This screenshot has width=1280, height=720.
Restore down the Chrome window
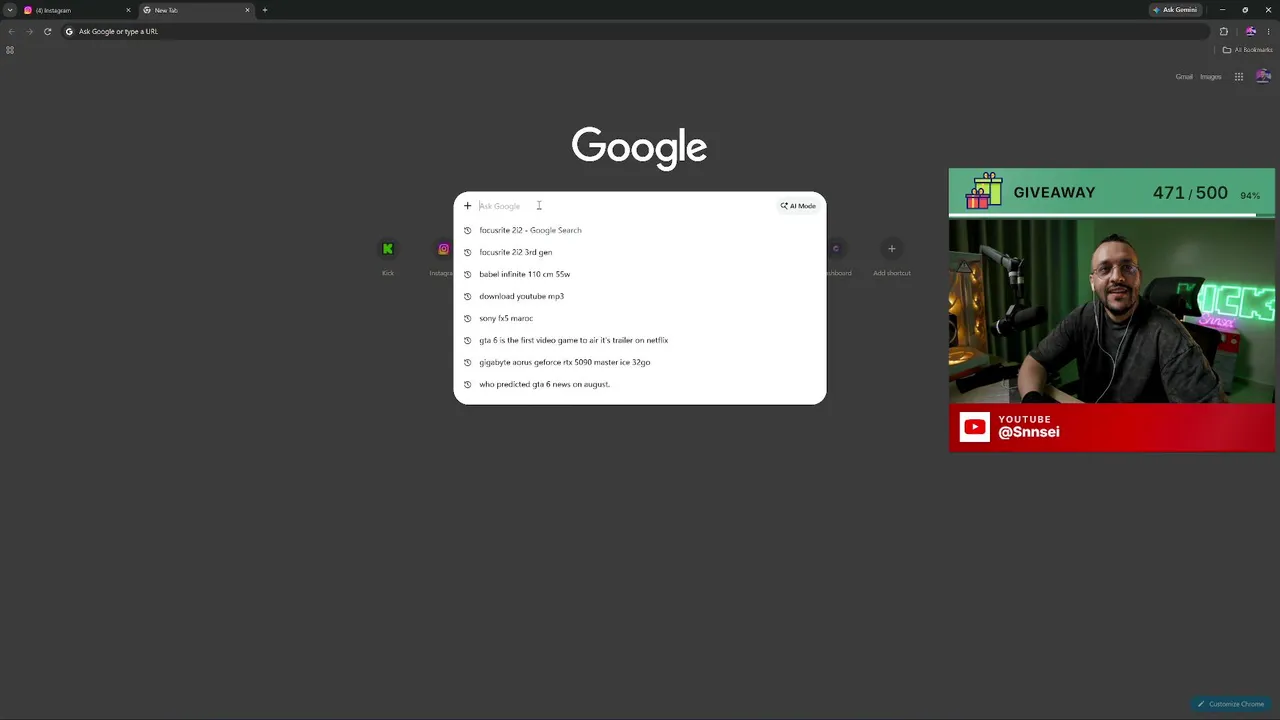[x=1245, y=10]
